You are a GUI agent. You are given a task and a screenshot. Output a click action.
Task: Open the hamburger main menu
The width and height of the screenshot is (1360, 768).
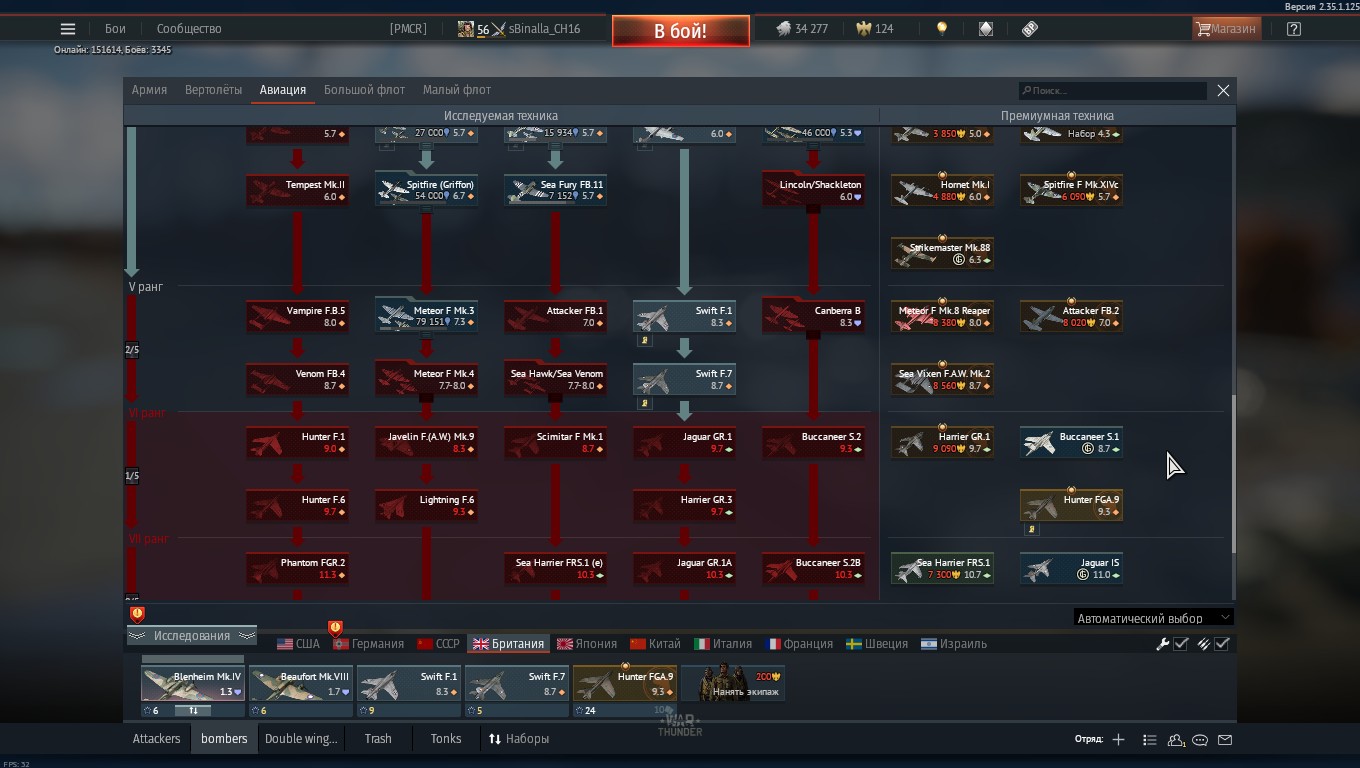pyautogui.click(x=68, y=29)
